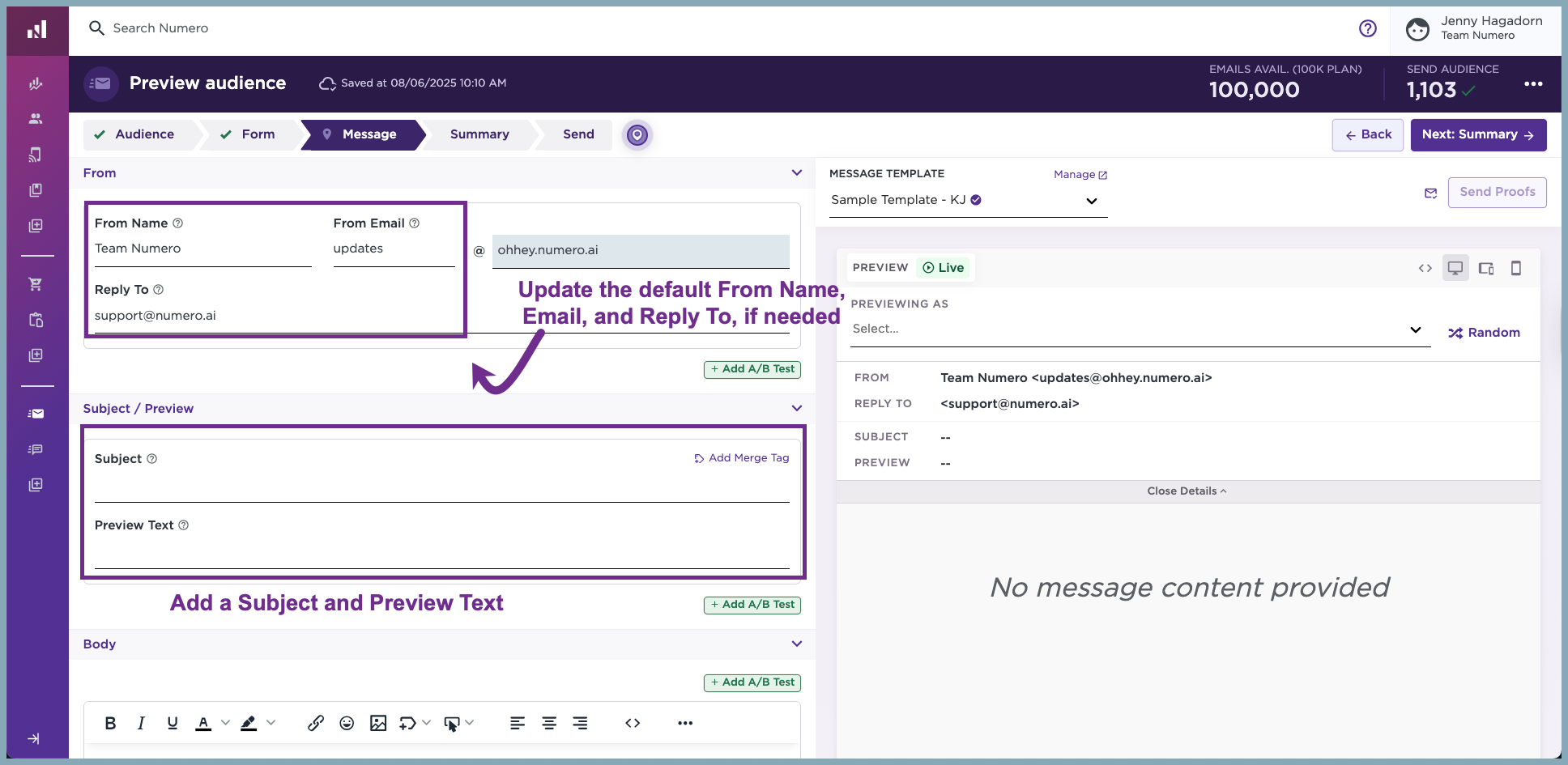Open the Previewing As select dropdown
Screen dimensions: 1568x765
click(x=1140, y=329)
